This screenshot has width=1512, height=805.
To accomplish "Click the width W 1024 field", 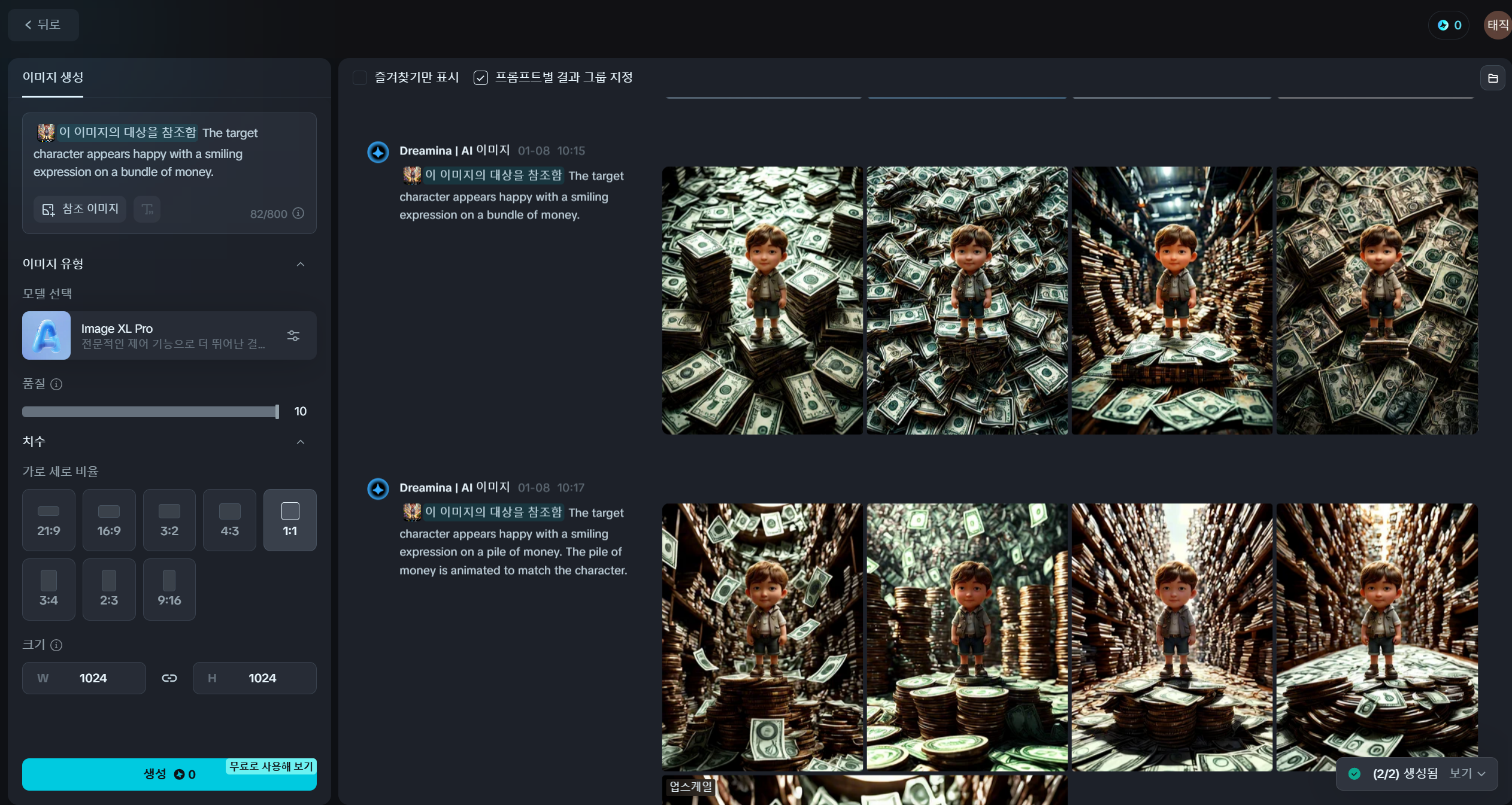I will [x=84, y=678].
